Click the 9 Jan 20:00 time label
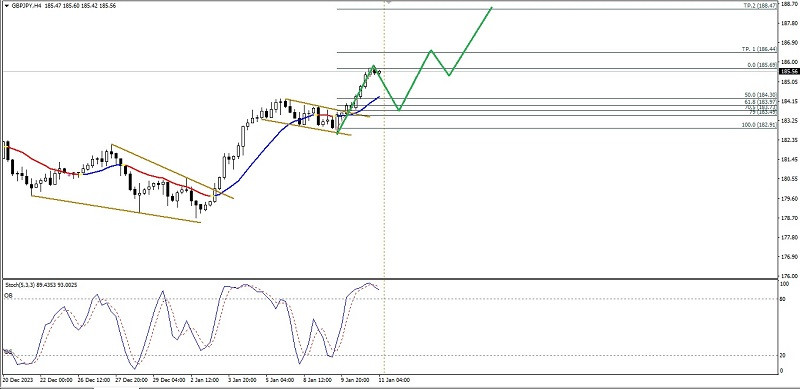The height and width of the screenshot is (389, 800). click(354, 380)
